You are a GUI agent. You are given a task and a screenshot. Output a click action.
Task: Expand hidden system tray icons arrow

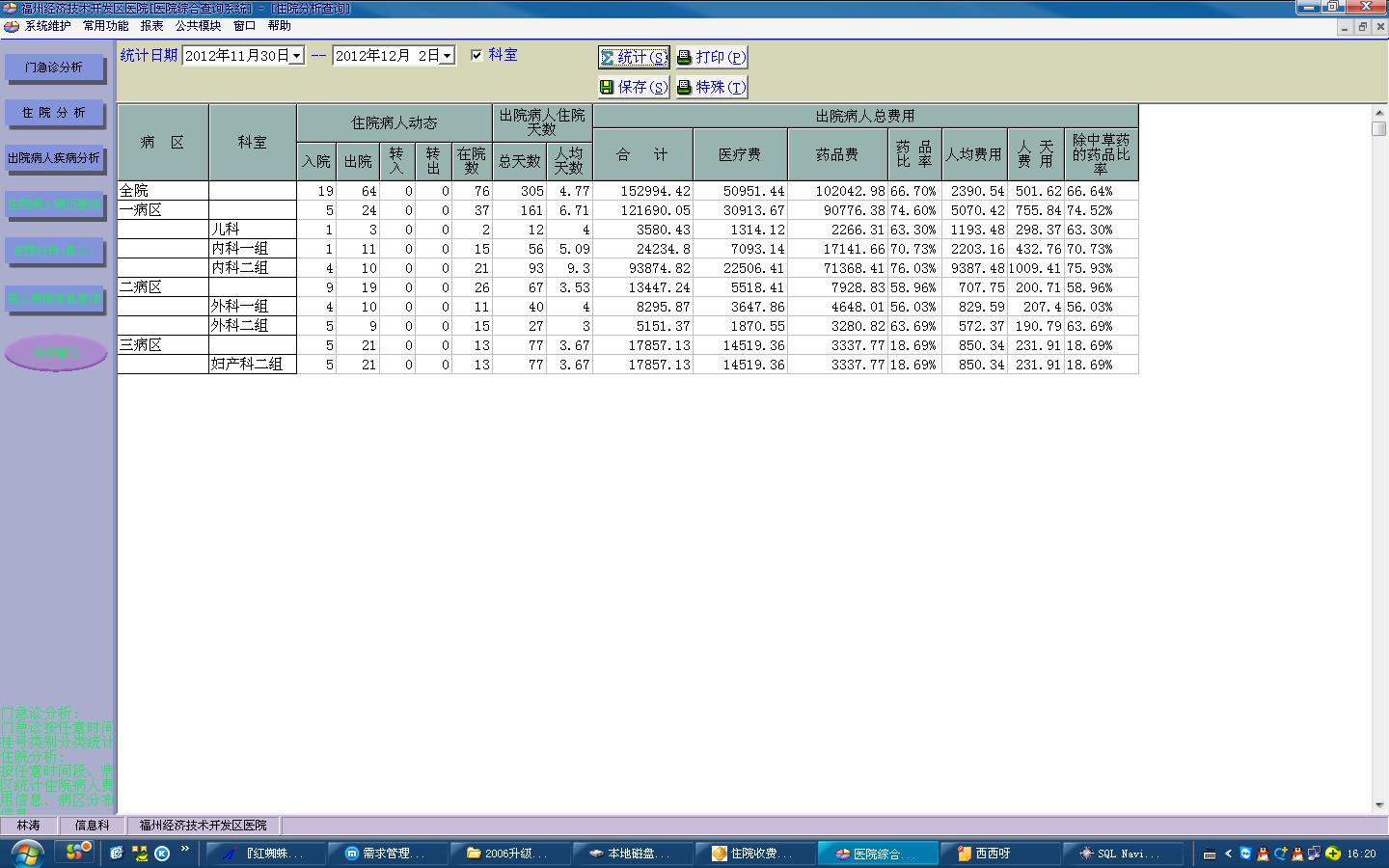pyautogui.click(x=1228, y=854)
